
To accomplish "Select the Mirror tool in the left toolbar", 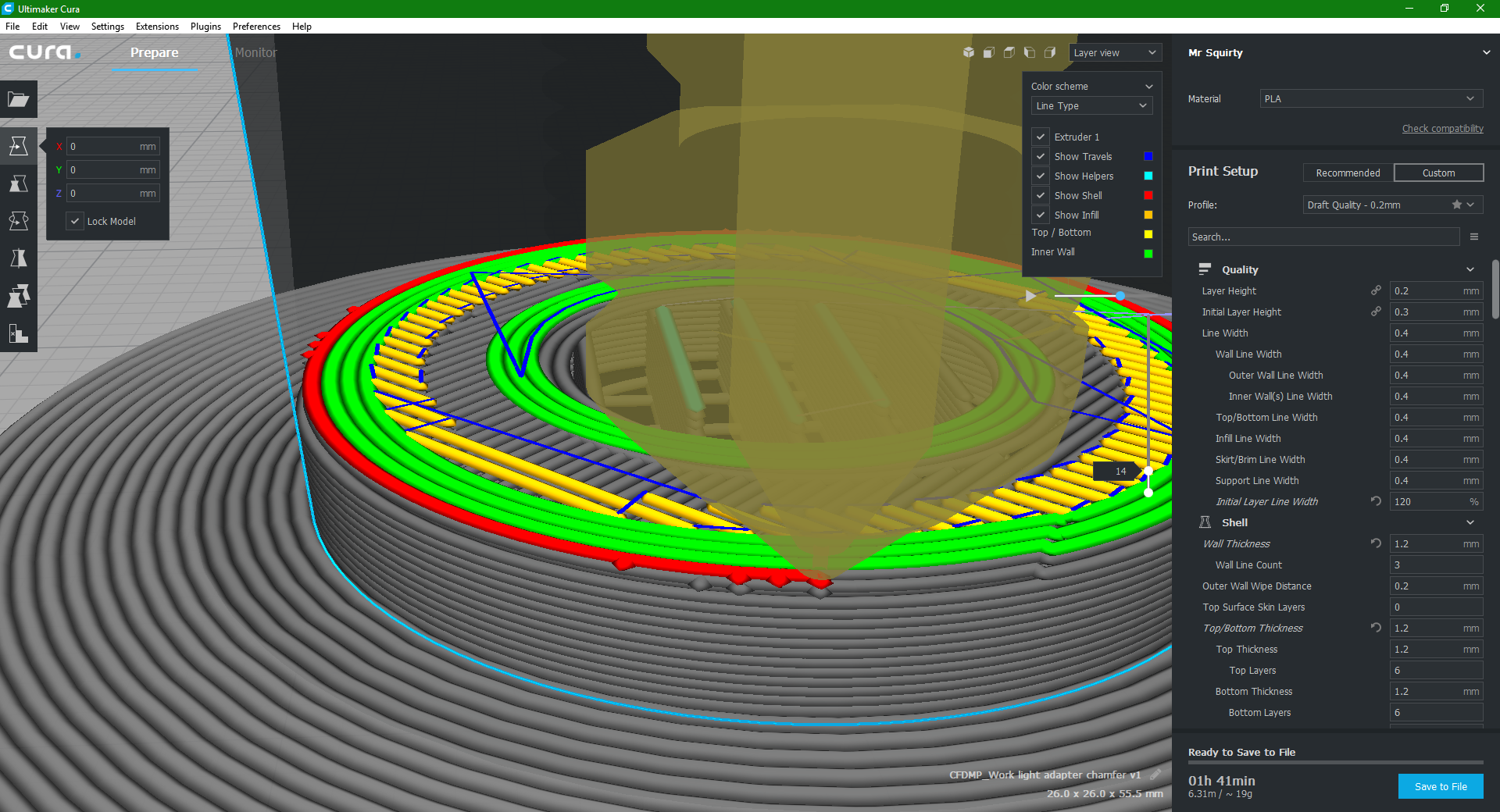I will coord(19,258).
